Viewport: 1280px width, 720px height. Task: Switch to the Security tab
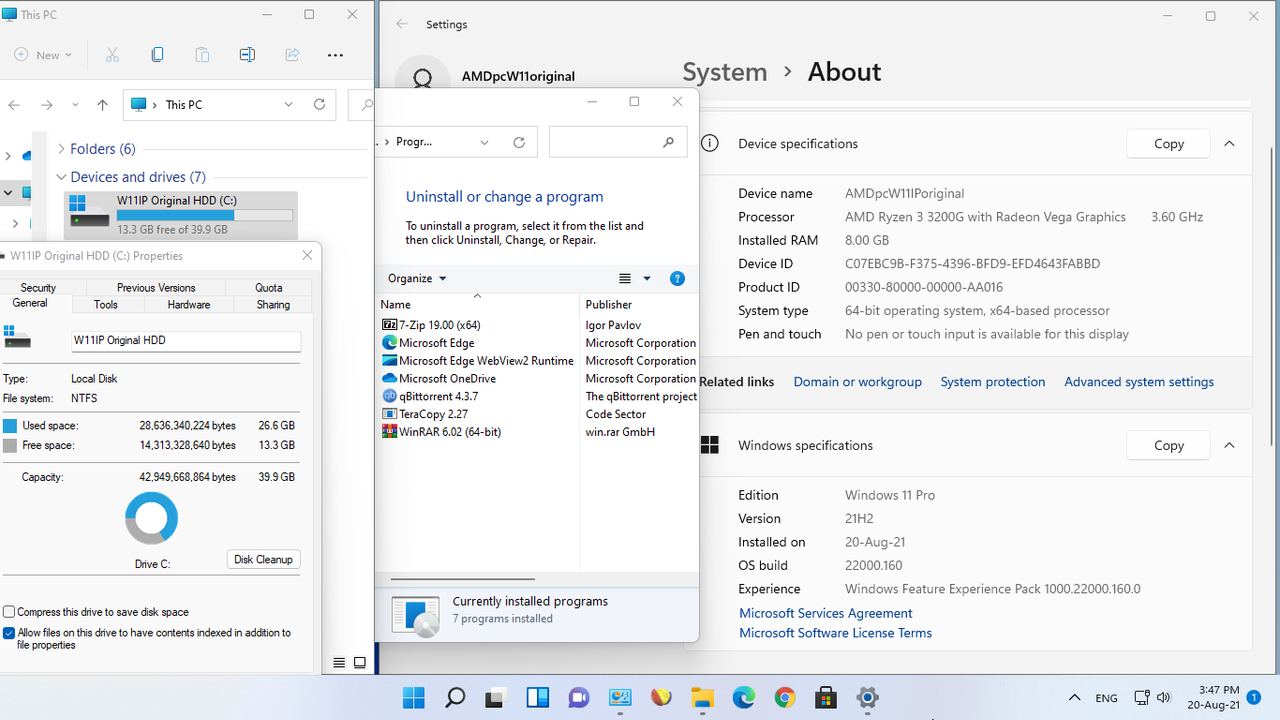pos(37,287)
